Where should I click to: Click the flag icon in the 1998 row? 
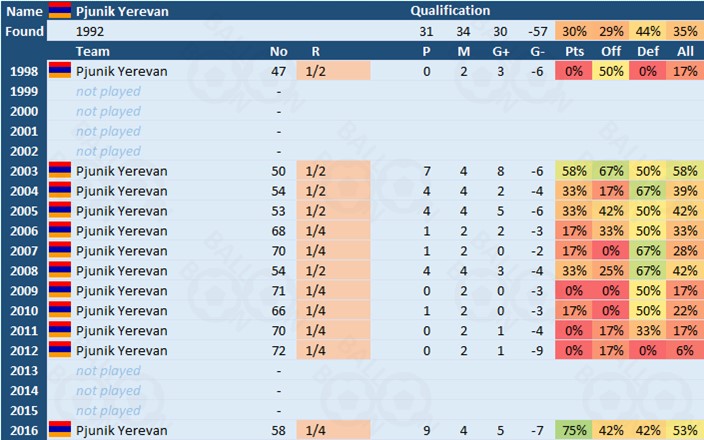60,71
